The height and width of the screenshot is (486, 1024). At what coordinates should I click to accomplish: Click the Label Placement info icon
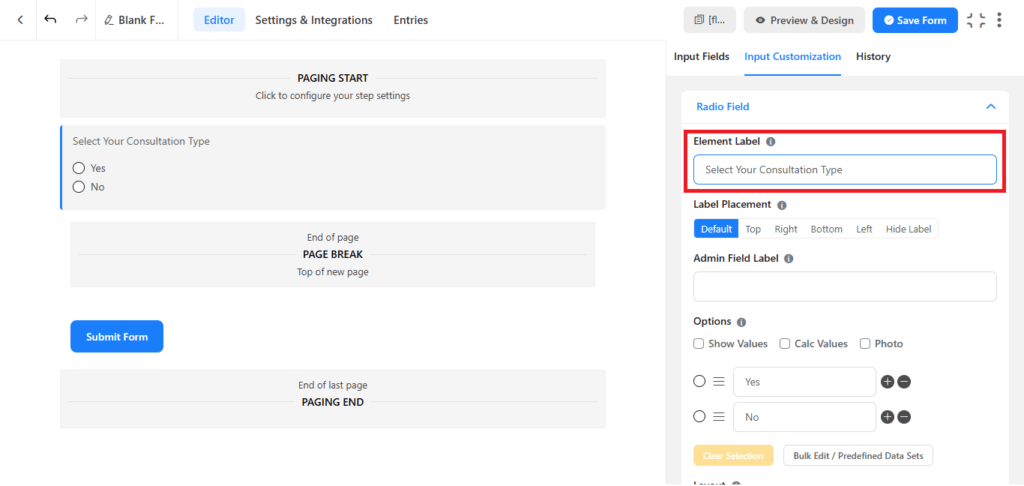coord(782,204)
